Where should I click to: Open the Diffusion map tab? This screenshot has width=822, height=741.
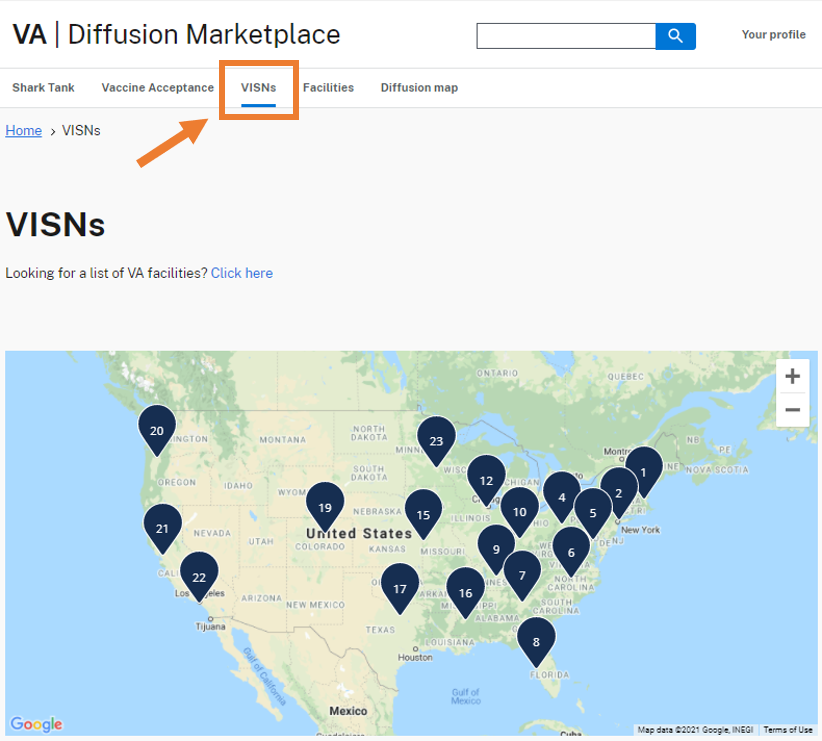pyautogui.click(x=419, y=88)
